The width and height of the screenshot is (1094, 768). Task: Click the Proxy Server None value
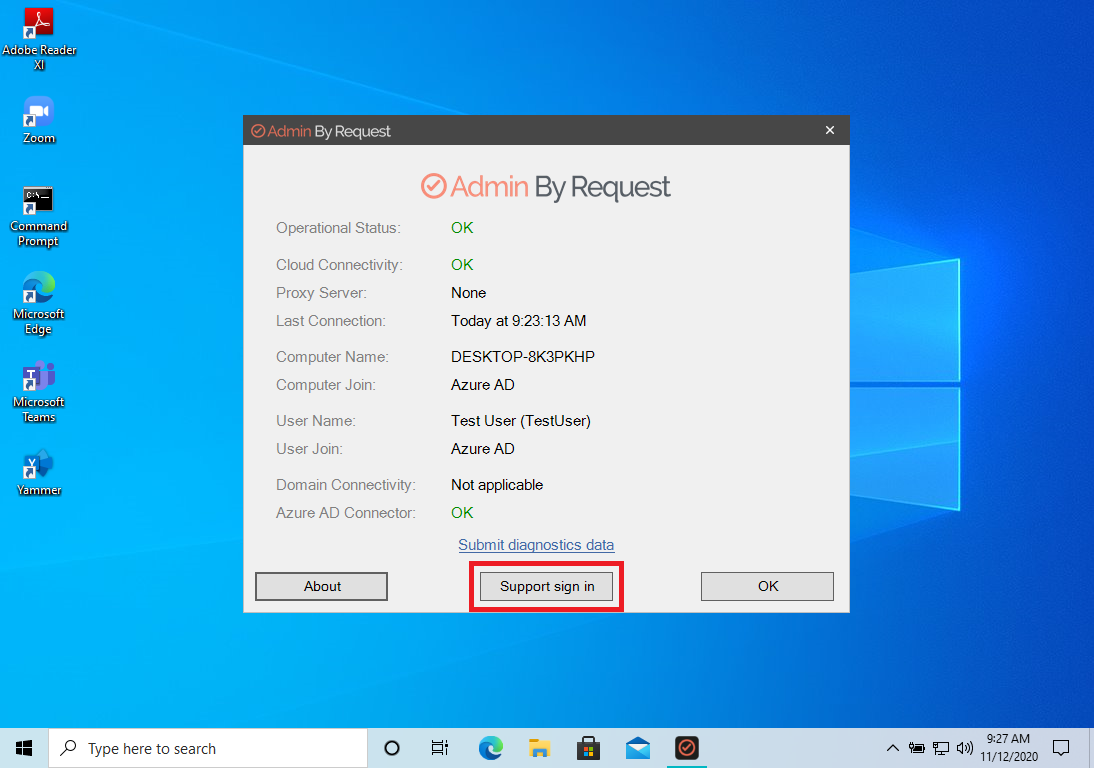point(468,293)
